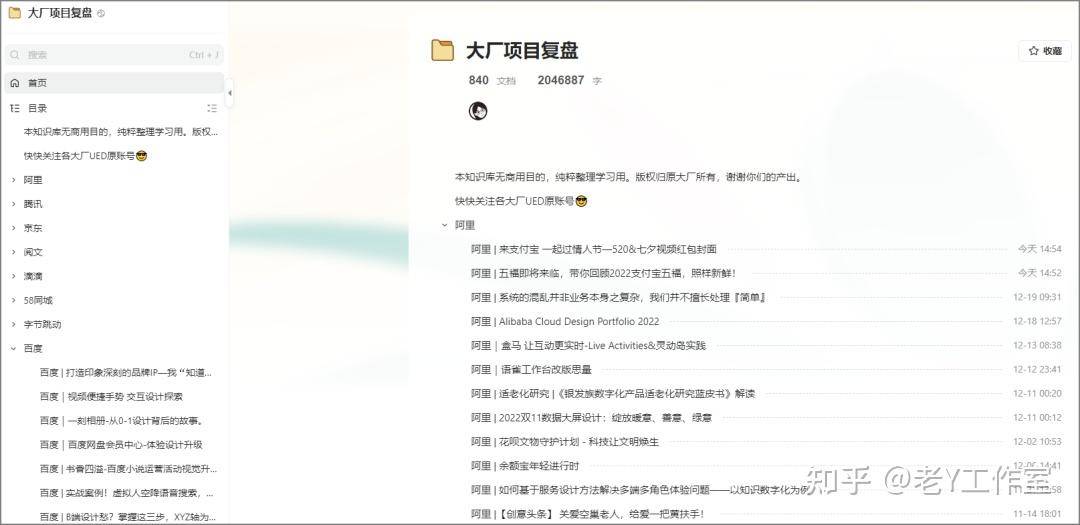Open 百度 | 视频便捷手势 交互设计探索
Screen dimensions: 1080x525
click(x=111, y=397)
